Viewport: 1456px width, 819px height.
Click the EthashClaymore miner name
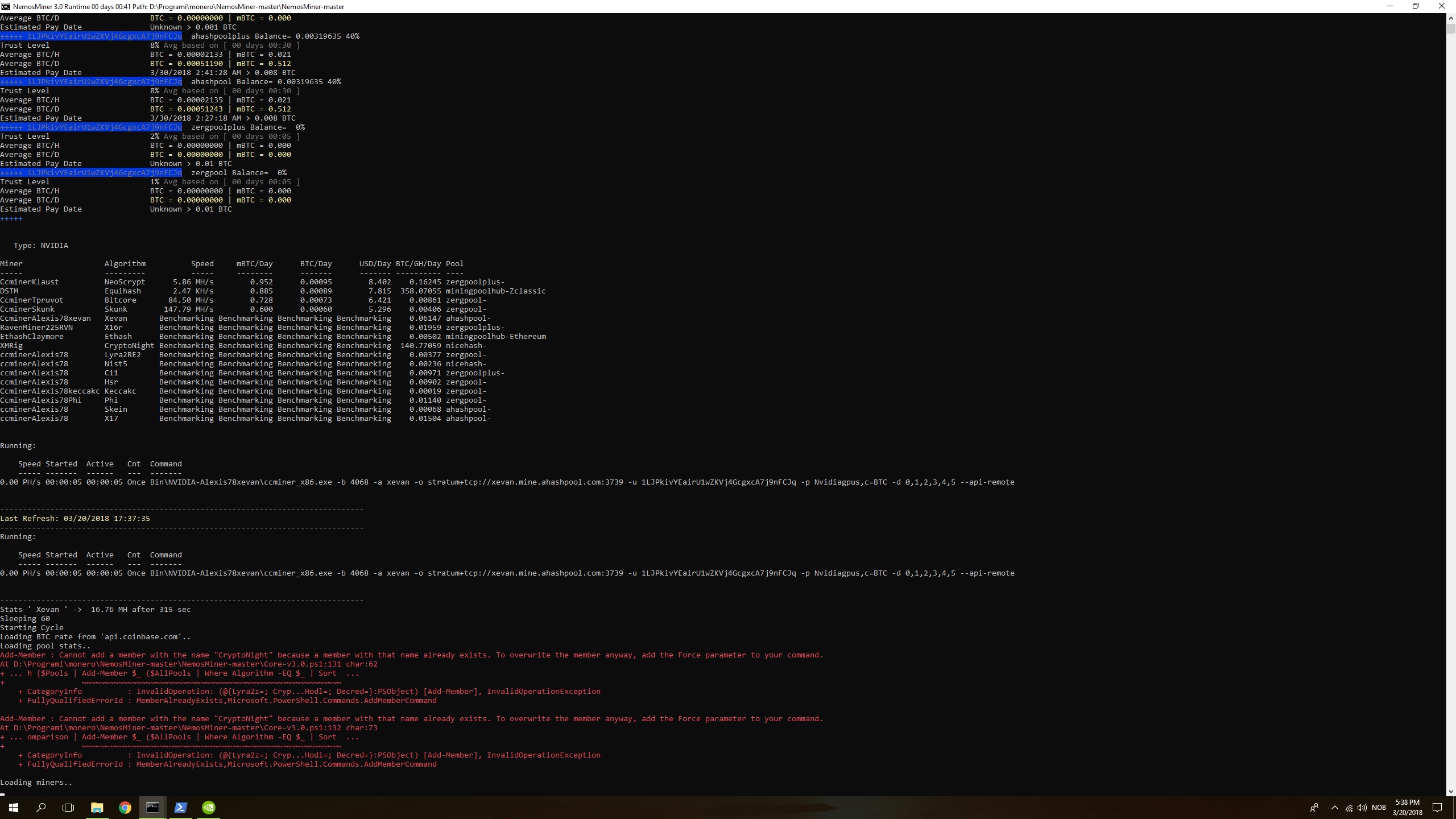click(32, 336)
